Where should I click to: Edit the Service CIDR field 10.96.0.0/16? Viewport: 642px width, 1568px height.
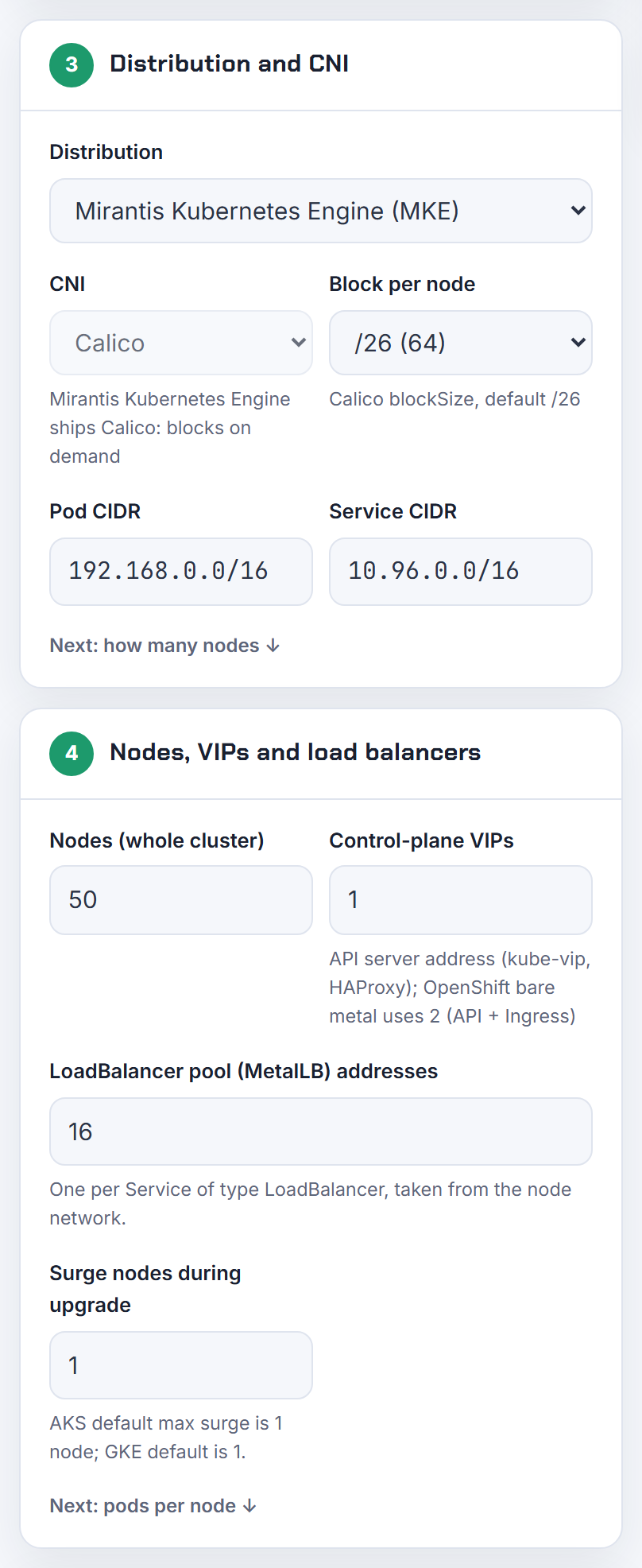point(461,572)
